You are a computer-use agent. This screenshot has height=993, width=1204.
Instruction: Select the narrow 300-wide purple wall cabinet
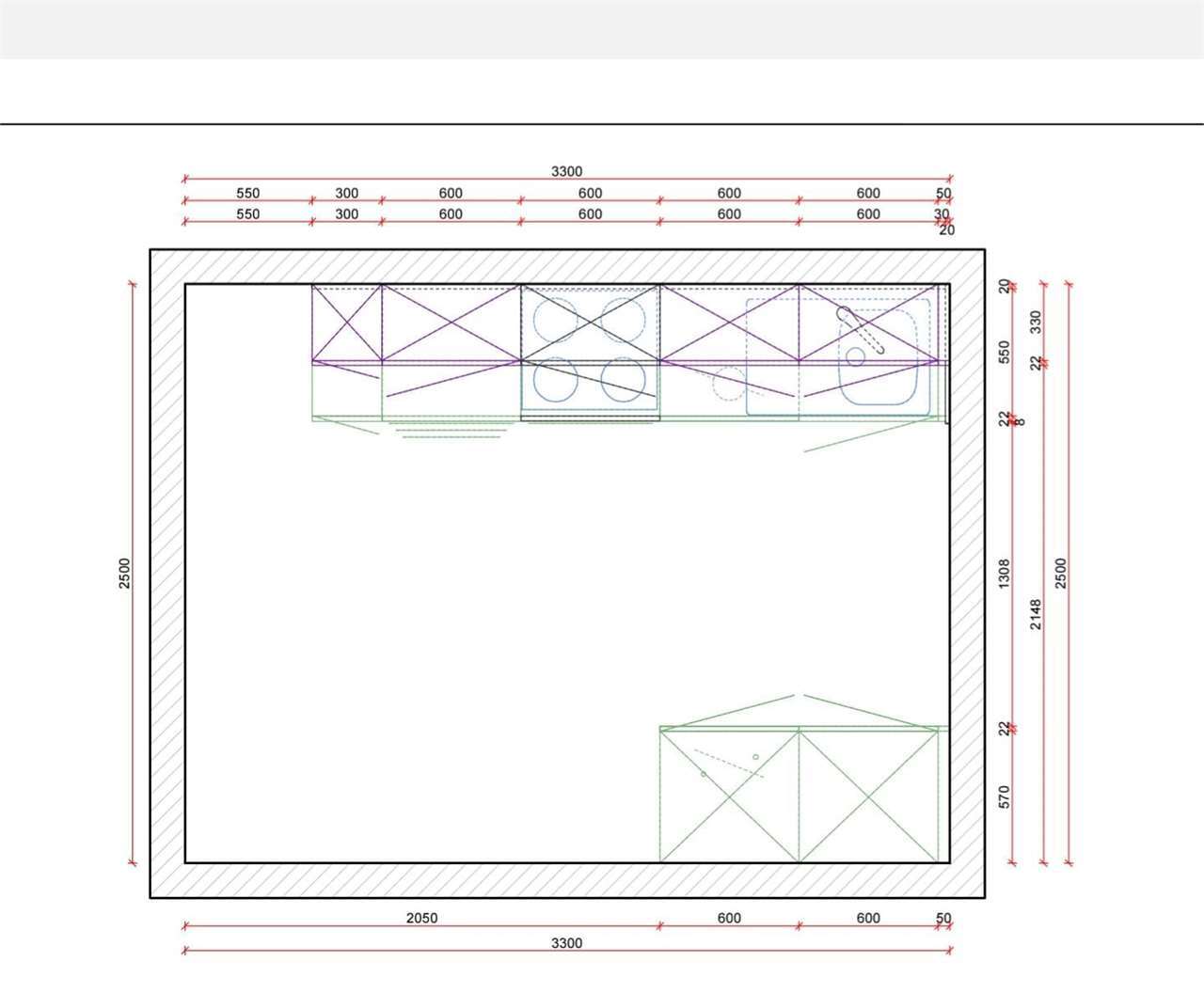347,323
